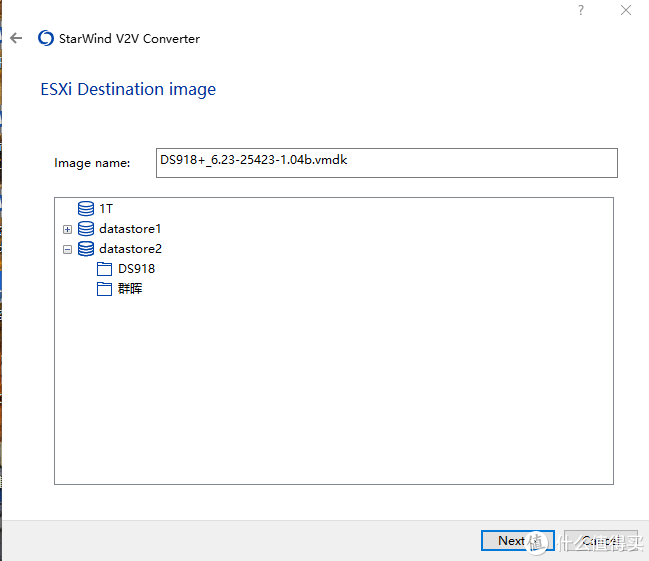Select the datastore1 label

[x=130, y=229]
